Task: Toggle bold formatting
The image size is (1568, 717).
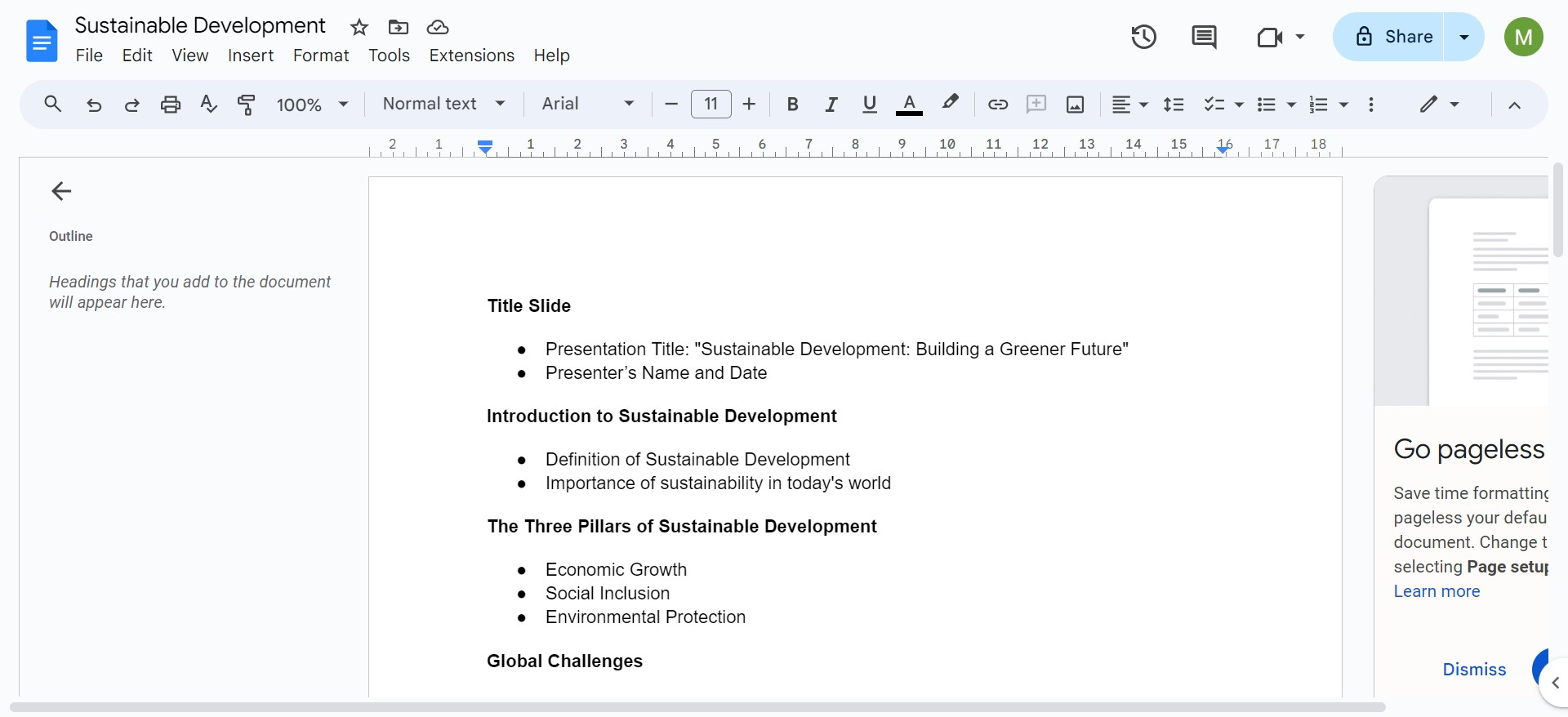Action: pyautogui.click(x=791, y=105)
